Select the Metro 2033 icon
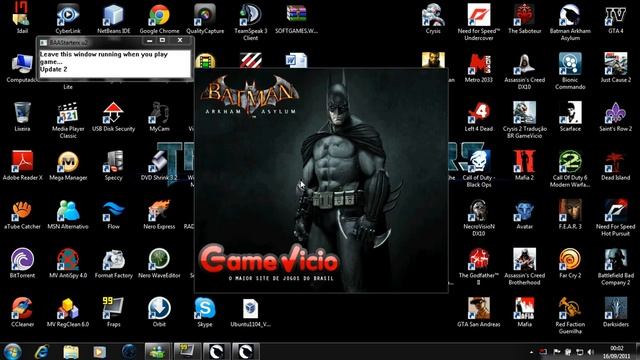This screenshot has width=640, height=360. (x=479, y=65)
